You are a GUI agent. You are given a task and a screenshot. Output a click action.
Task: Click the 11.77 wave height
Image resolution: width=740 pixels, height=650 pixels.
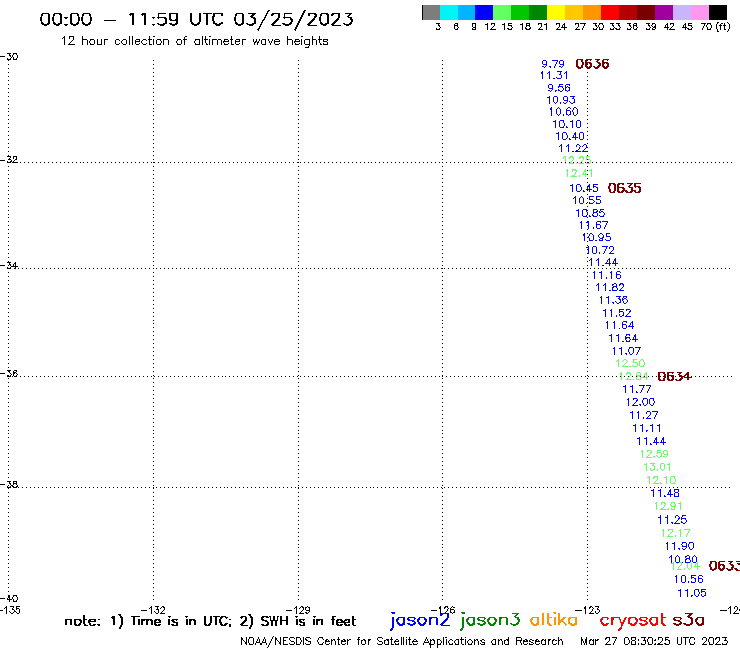coord(637,389)
